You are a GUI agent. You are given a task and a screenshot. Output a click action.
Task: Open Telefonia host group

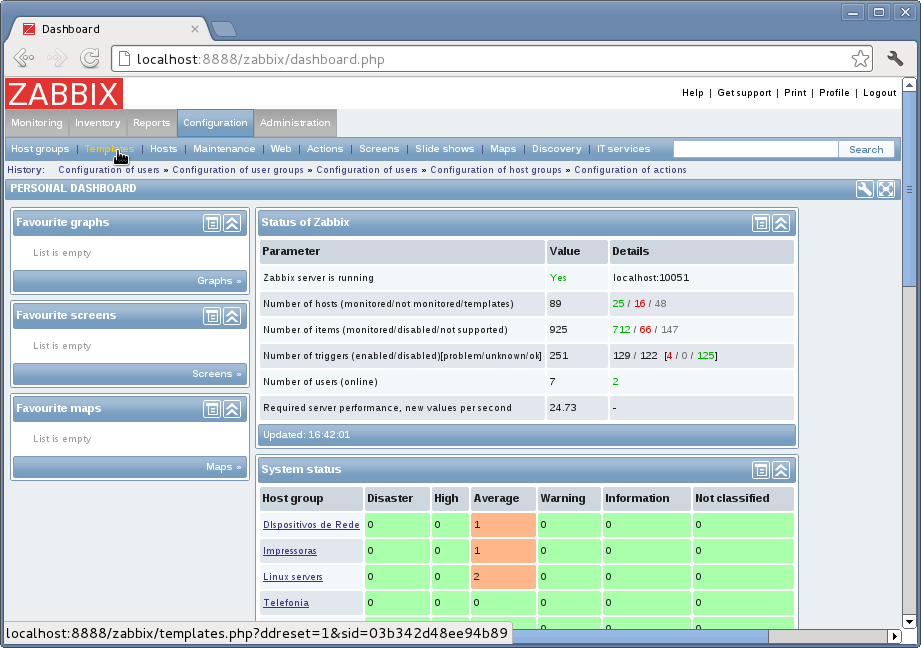coord(286,603)
